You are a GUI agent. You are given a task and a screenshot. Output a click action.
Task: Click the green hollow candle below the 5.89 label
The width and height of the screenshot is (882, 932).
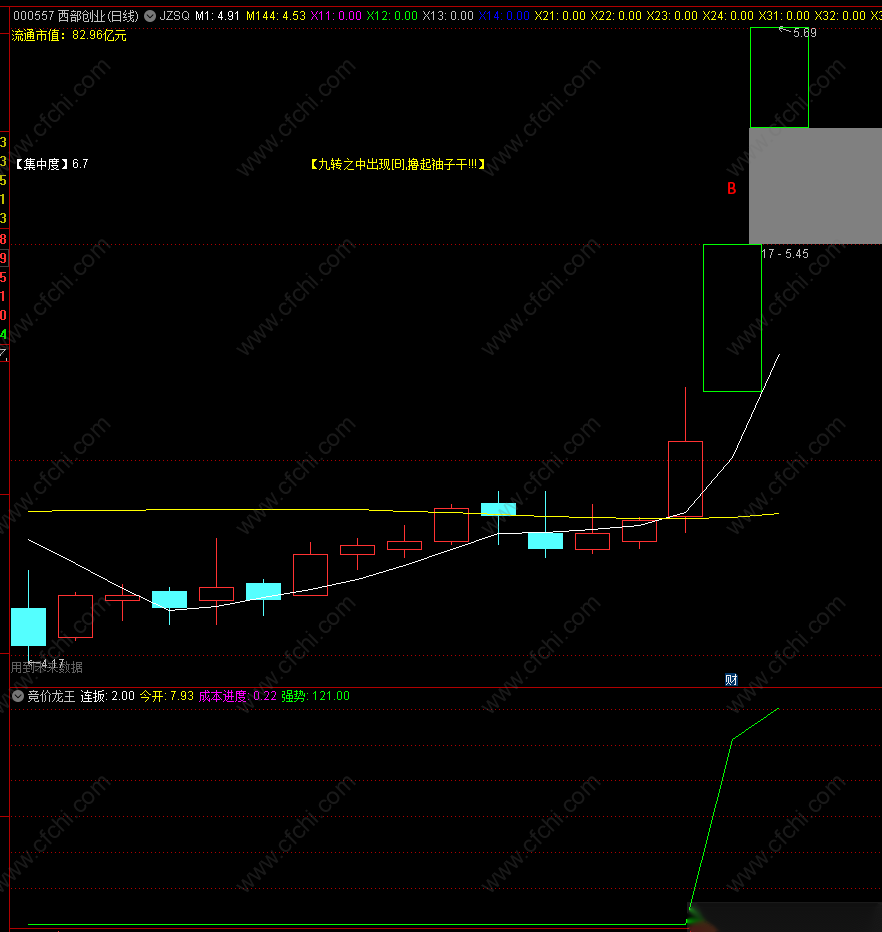tap(779, 77)
